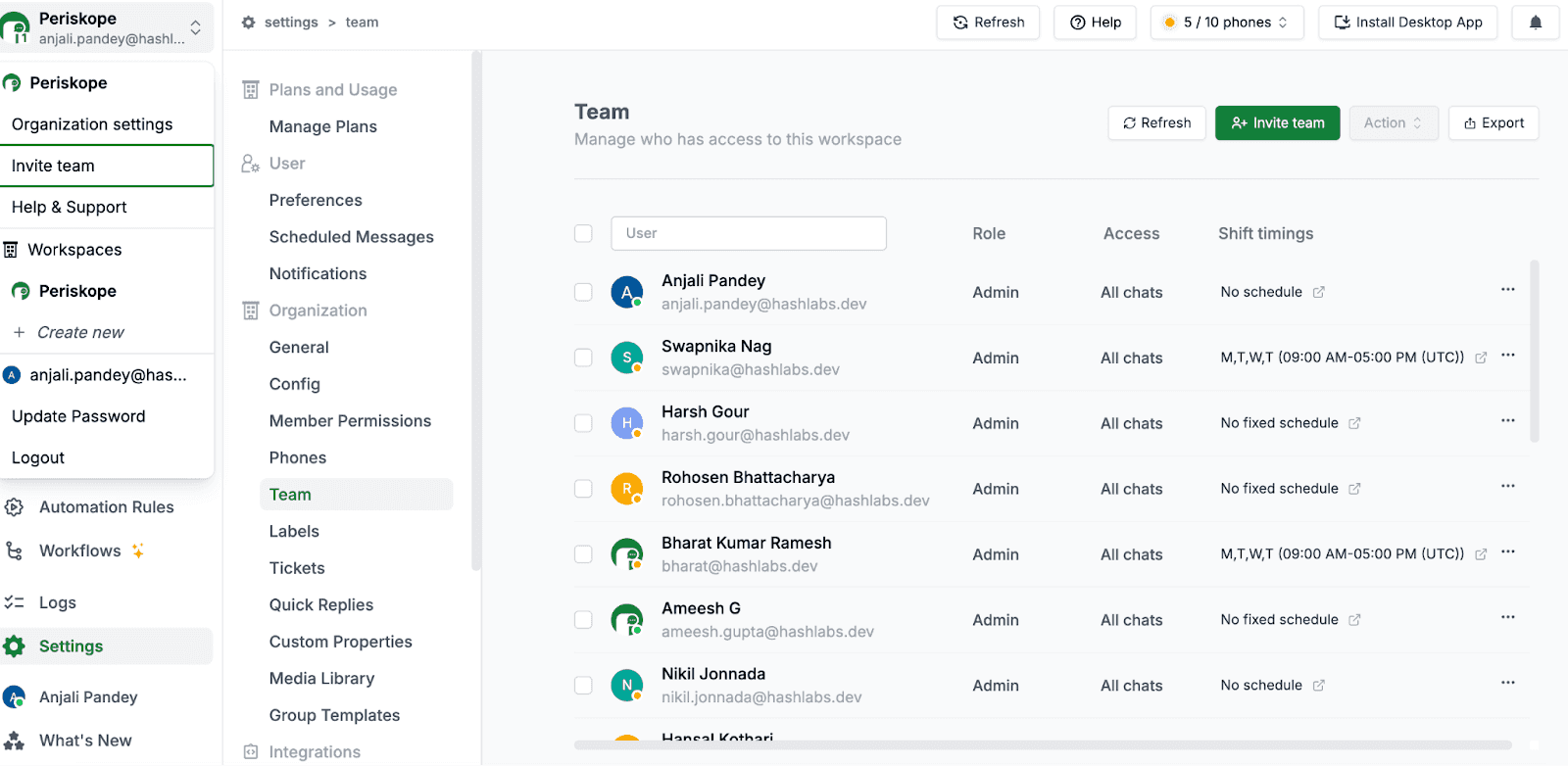
Task: Open Swapnika Nag's shift schedule link icon
Action: 1481,358
